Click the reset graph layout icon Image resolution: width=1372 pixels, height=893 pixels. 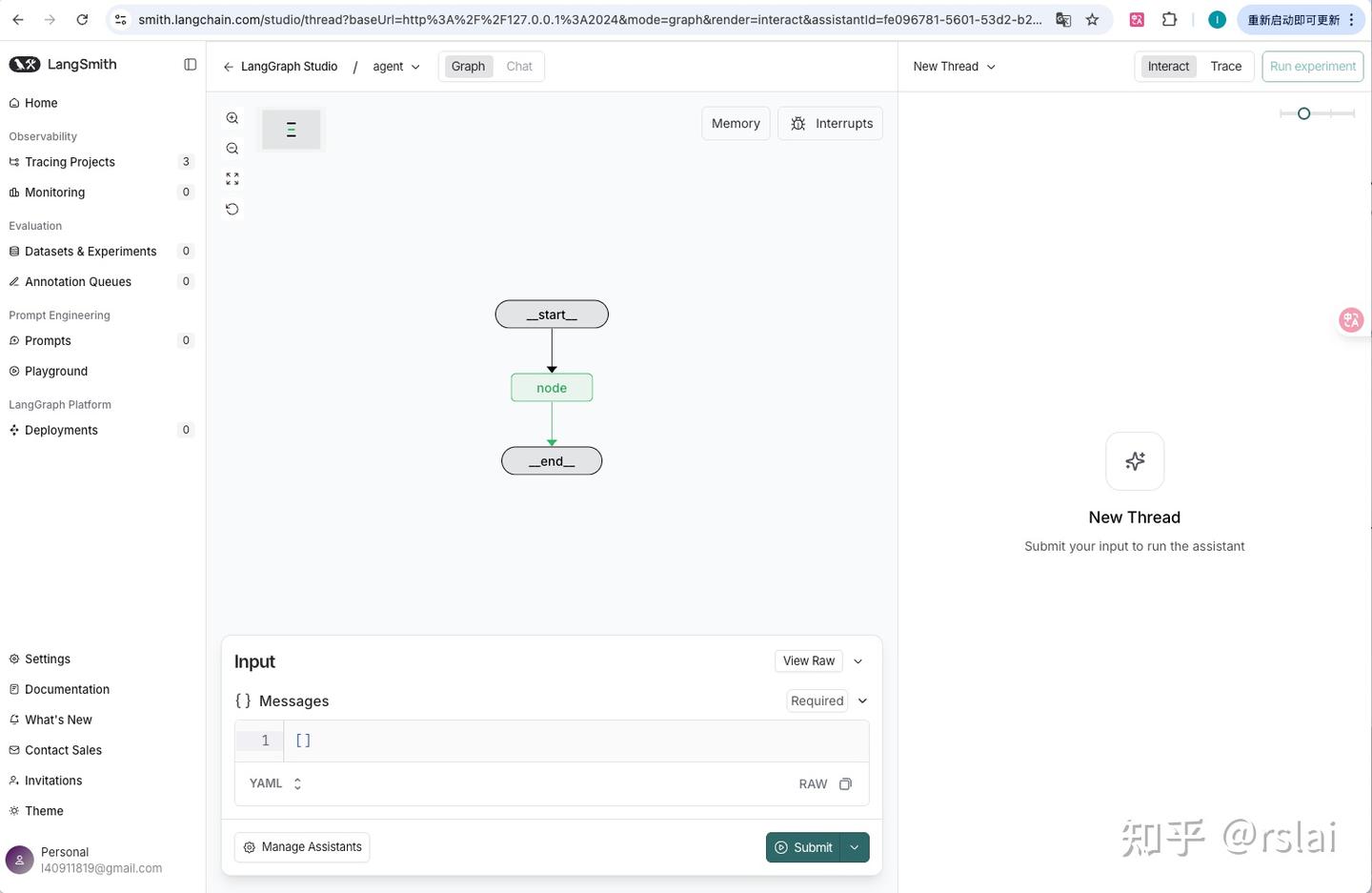pyautogui.click(x=232, y=210)
